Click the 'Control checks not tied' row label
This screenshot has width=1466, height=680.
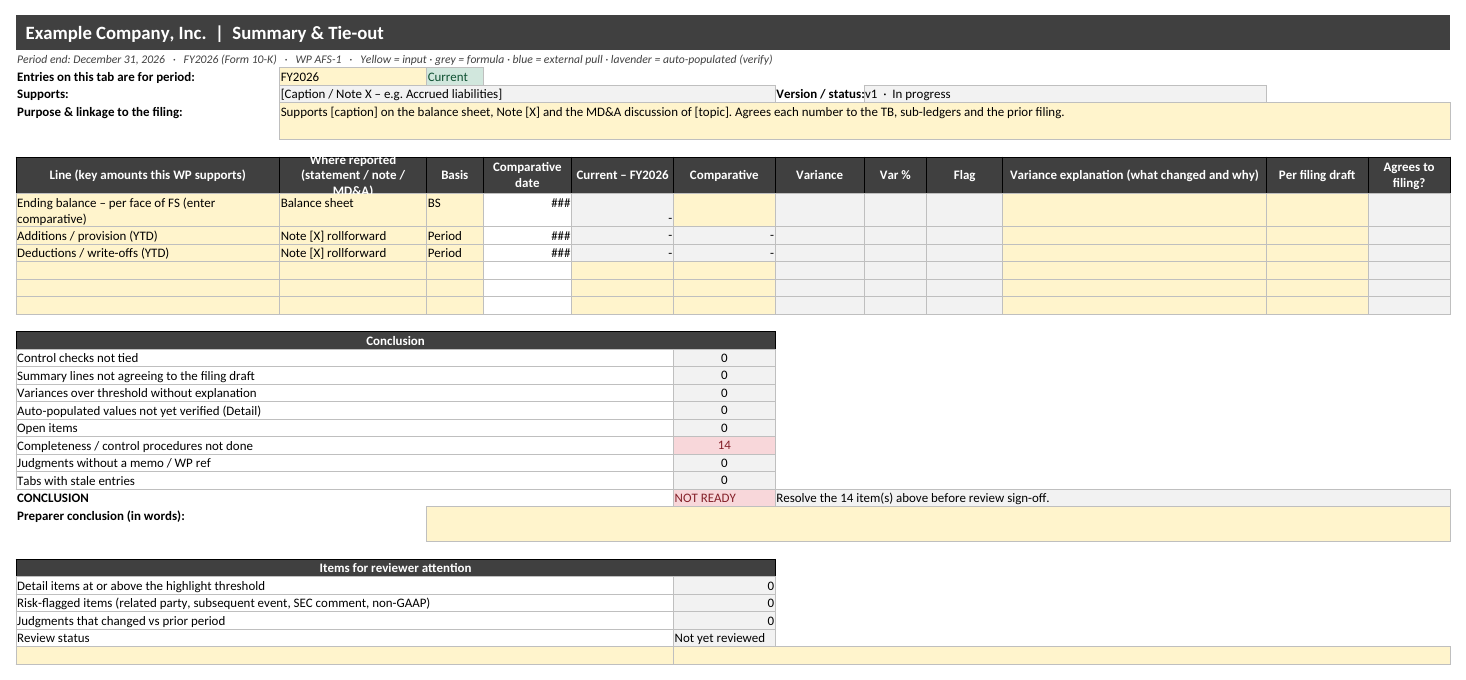[345, 358]
